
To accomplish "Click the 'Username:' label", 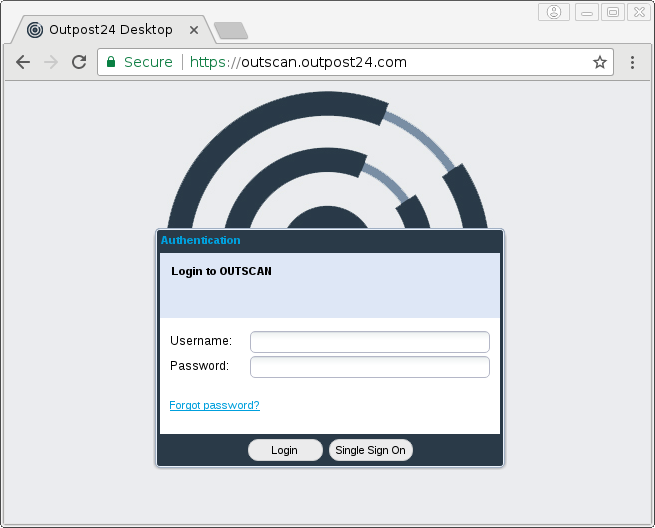I will coord(201,341).
